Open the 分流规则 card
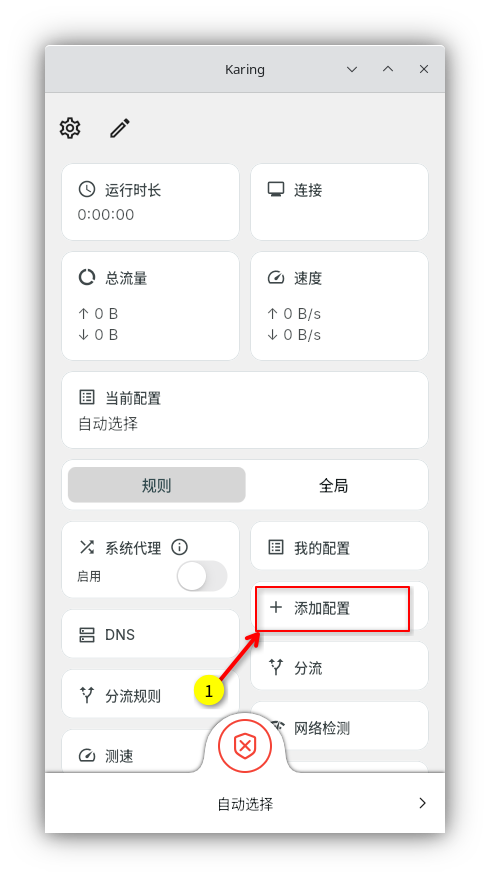 coord(150,695)
